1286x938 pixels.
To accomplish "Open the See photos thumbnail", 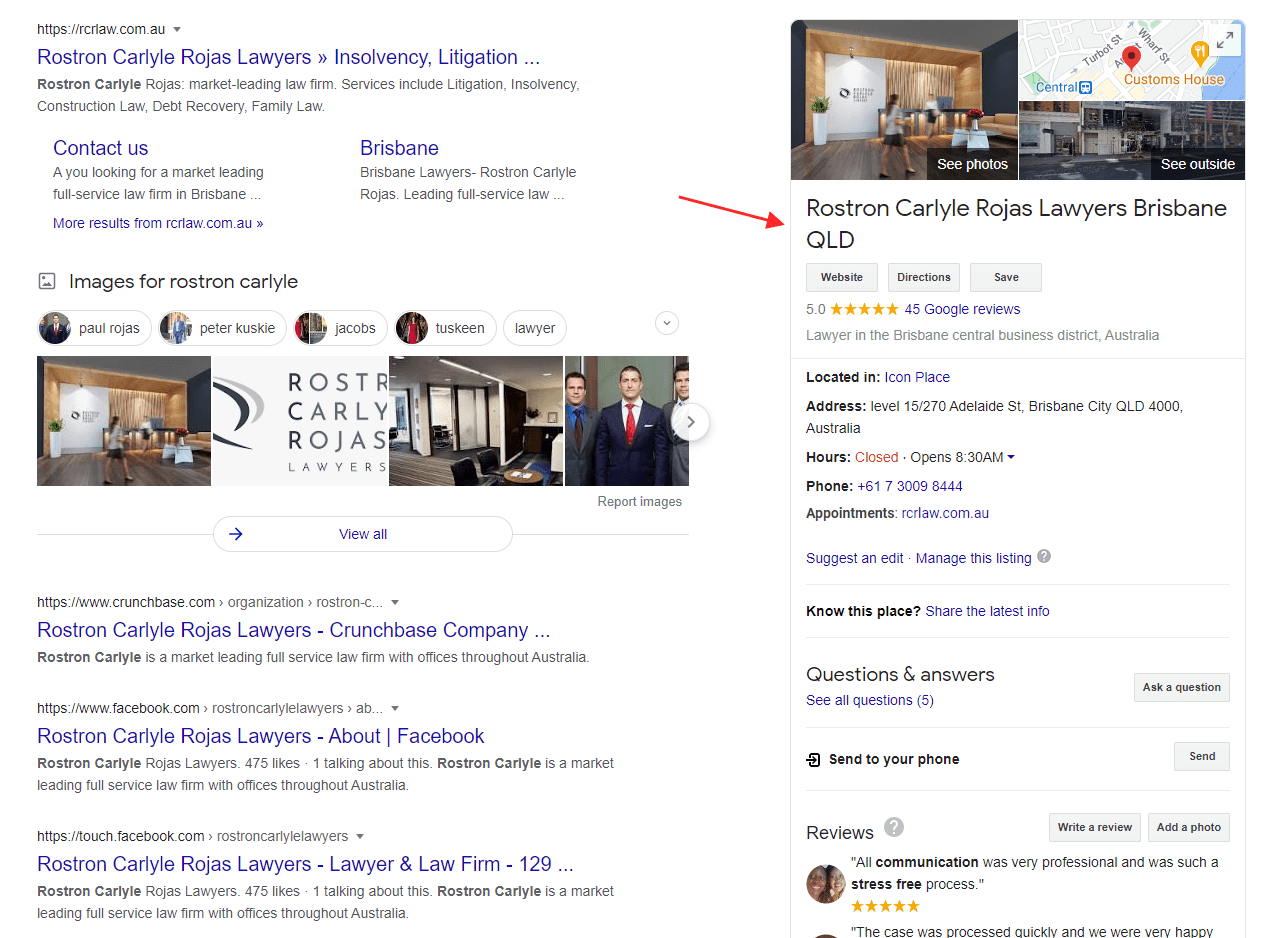I will [904, 100].
